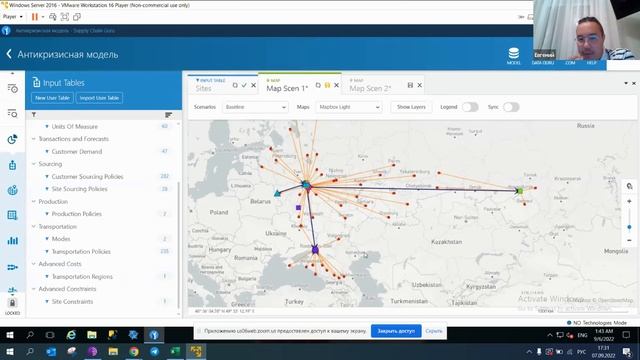Click the New User Table button
640x360 pixels.
pyautogui.click(x=52, y=98)
